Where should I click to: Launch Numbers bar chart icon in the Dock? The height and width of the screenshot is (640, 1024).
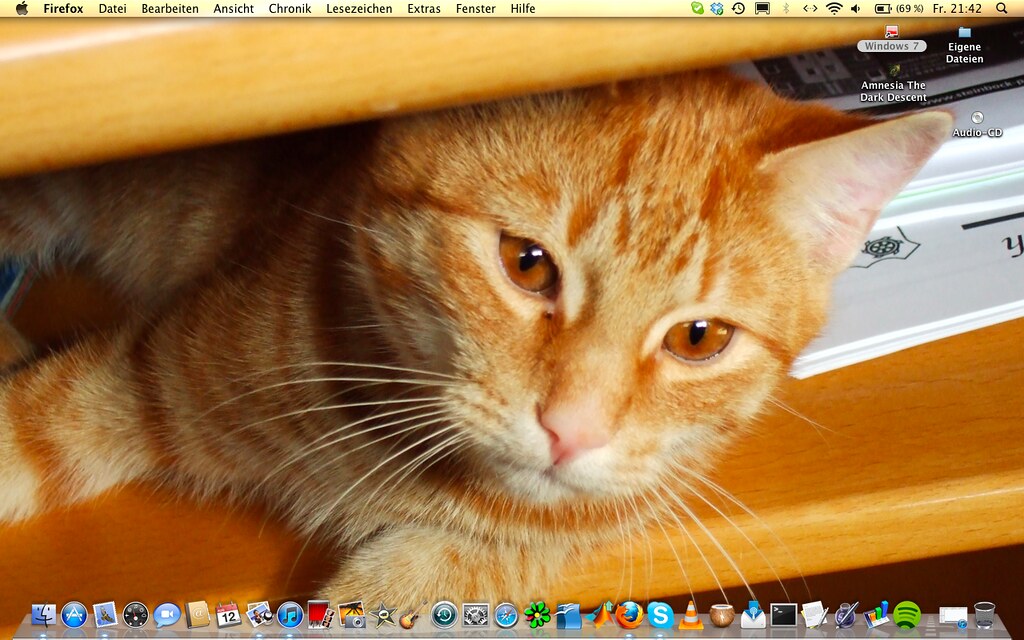(876, 615)
